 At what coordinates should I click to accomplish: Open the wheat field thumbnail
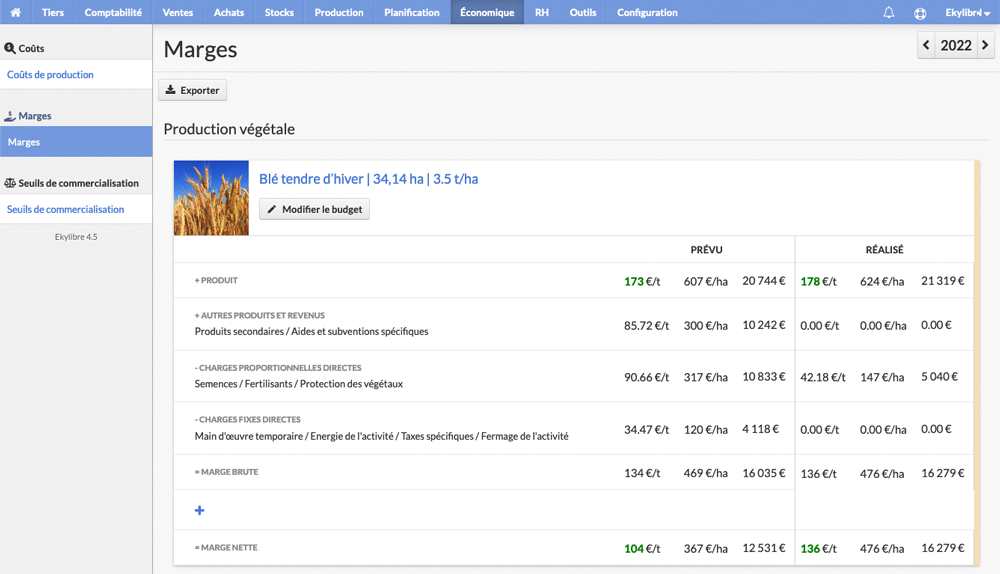(211, 198)
